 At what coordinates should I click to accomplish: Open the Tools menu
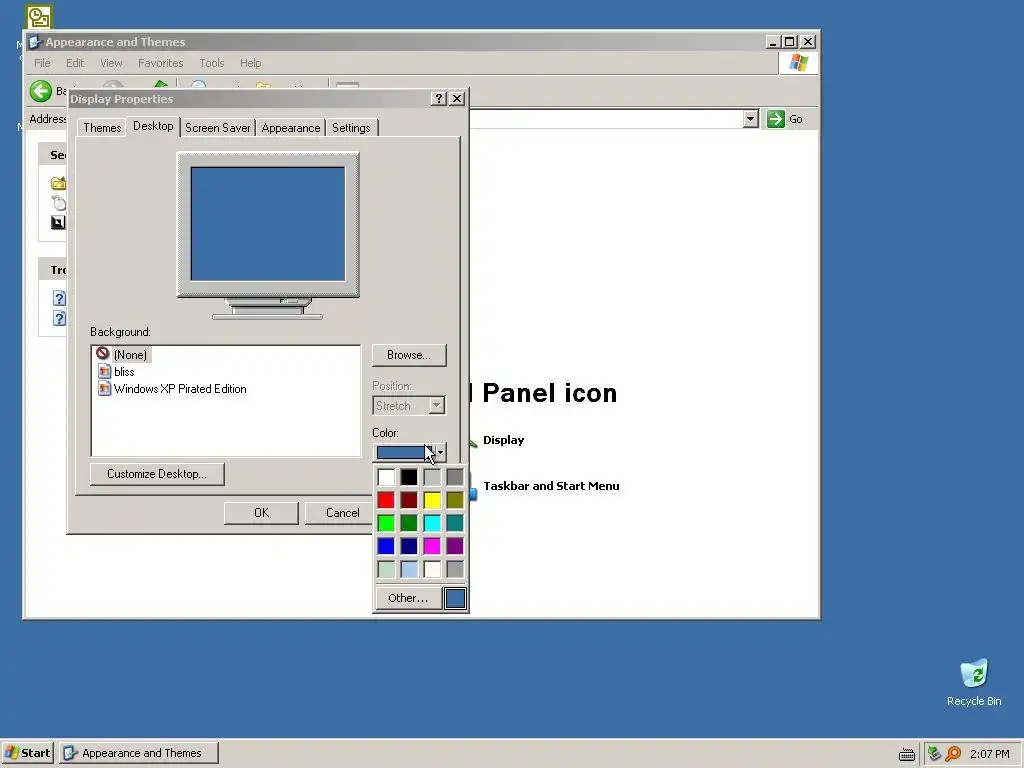212,63
